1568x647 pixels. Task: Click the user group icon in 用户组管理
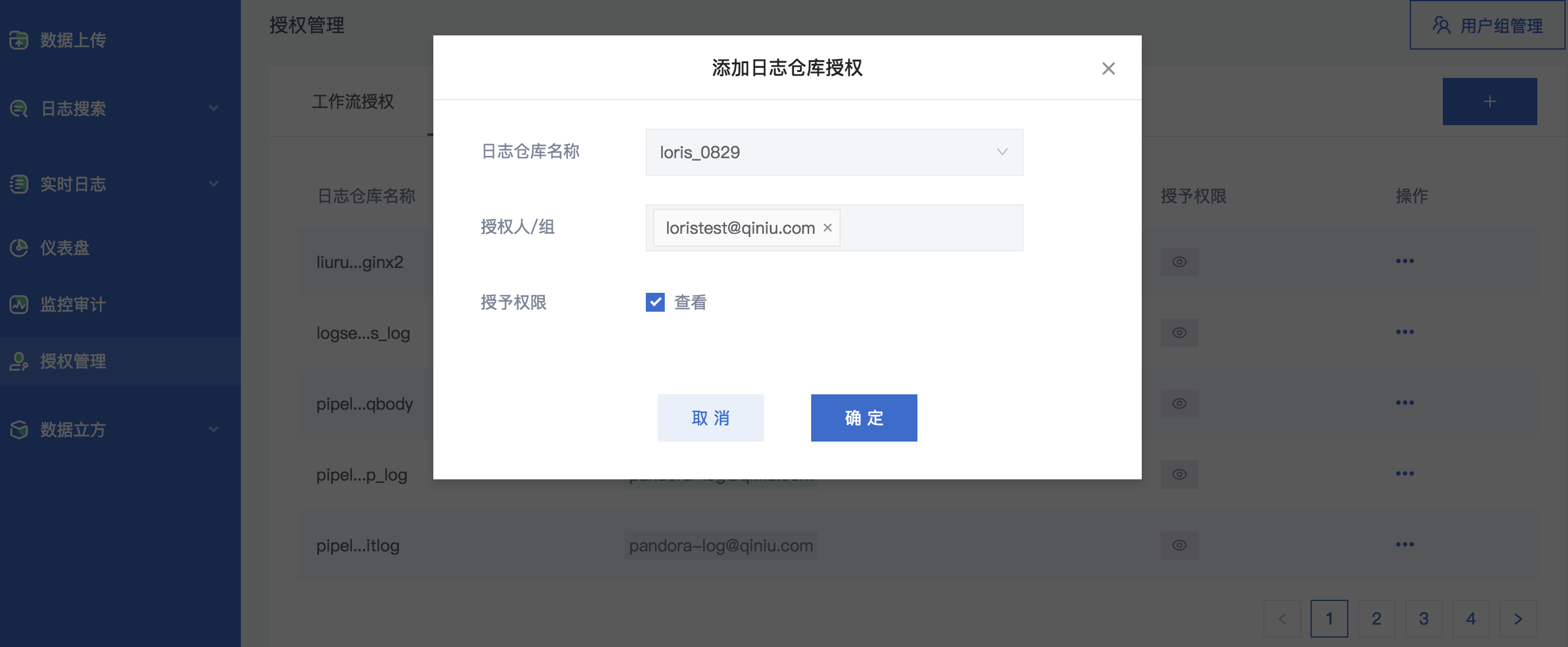(1442, 25)
